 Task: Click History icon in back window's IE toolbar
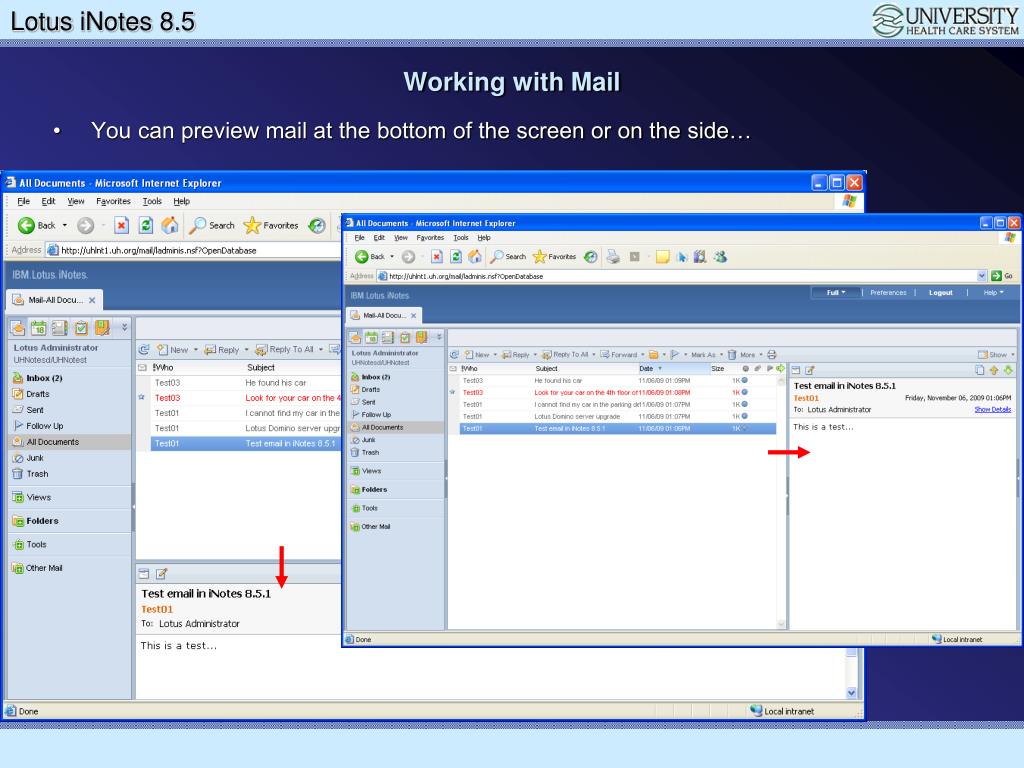(x=317, y=225)
